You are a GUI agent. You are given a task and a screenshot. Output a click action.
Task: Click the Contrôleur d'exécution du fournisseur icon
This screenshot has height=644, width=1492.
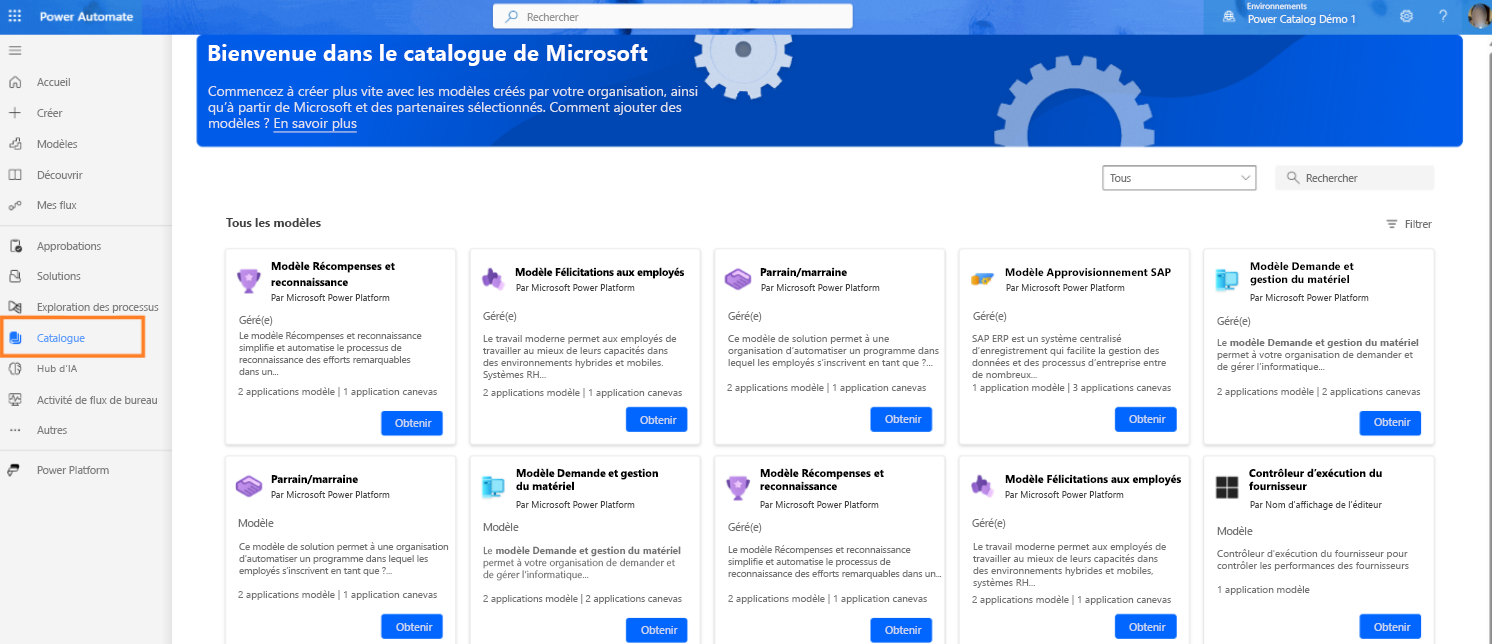1227,487
